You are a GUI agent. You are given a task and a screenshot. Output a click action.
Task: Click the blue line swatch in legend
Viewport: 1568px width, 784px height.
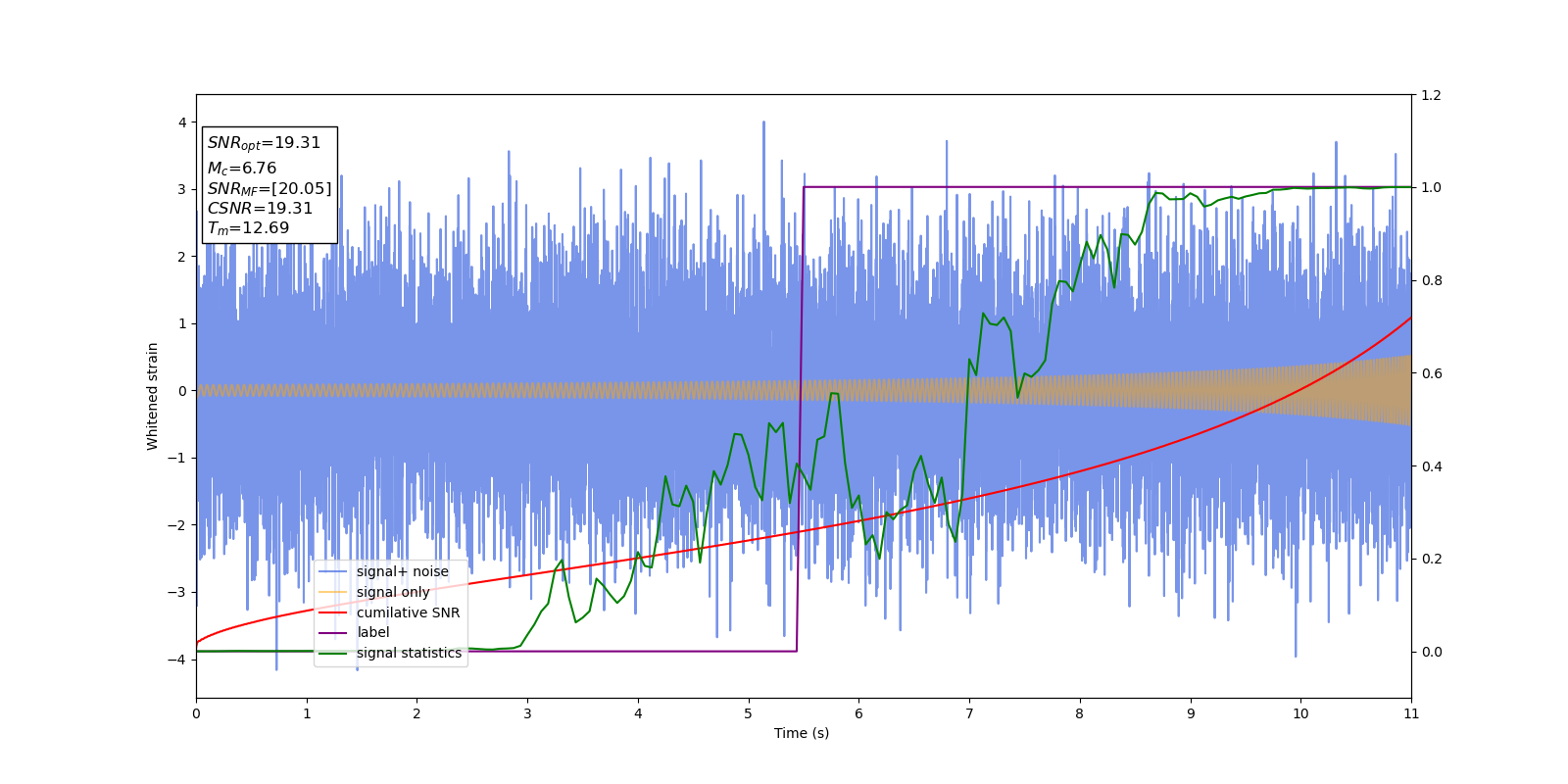click(333, 571)
